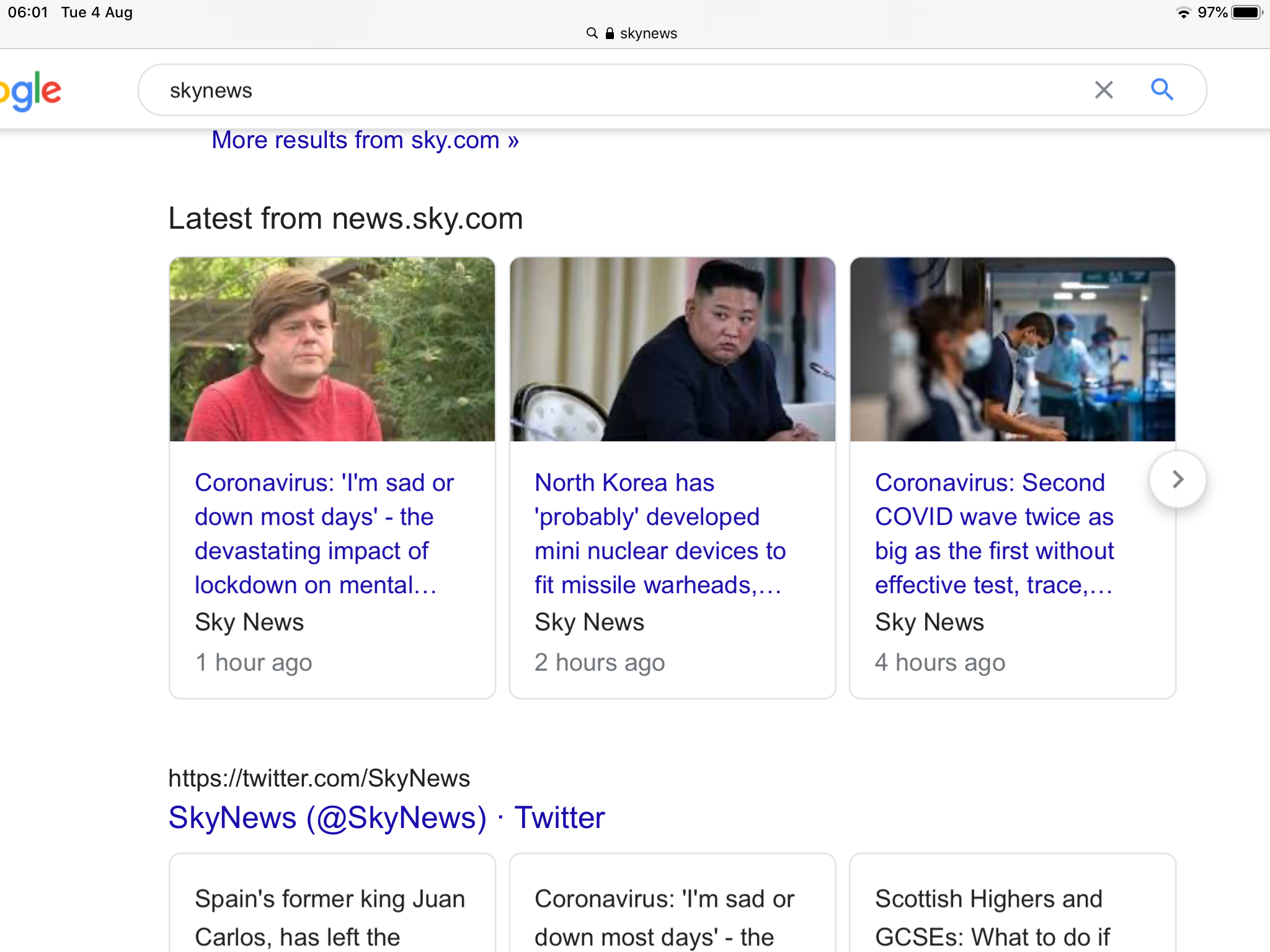Image resolution: width=1270 pixels, height=952 pixels.
Task: Tap the Kim Jong-un article thumbnail
Action: tap(672, 349)
